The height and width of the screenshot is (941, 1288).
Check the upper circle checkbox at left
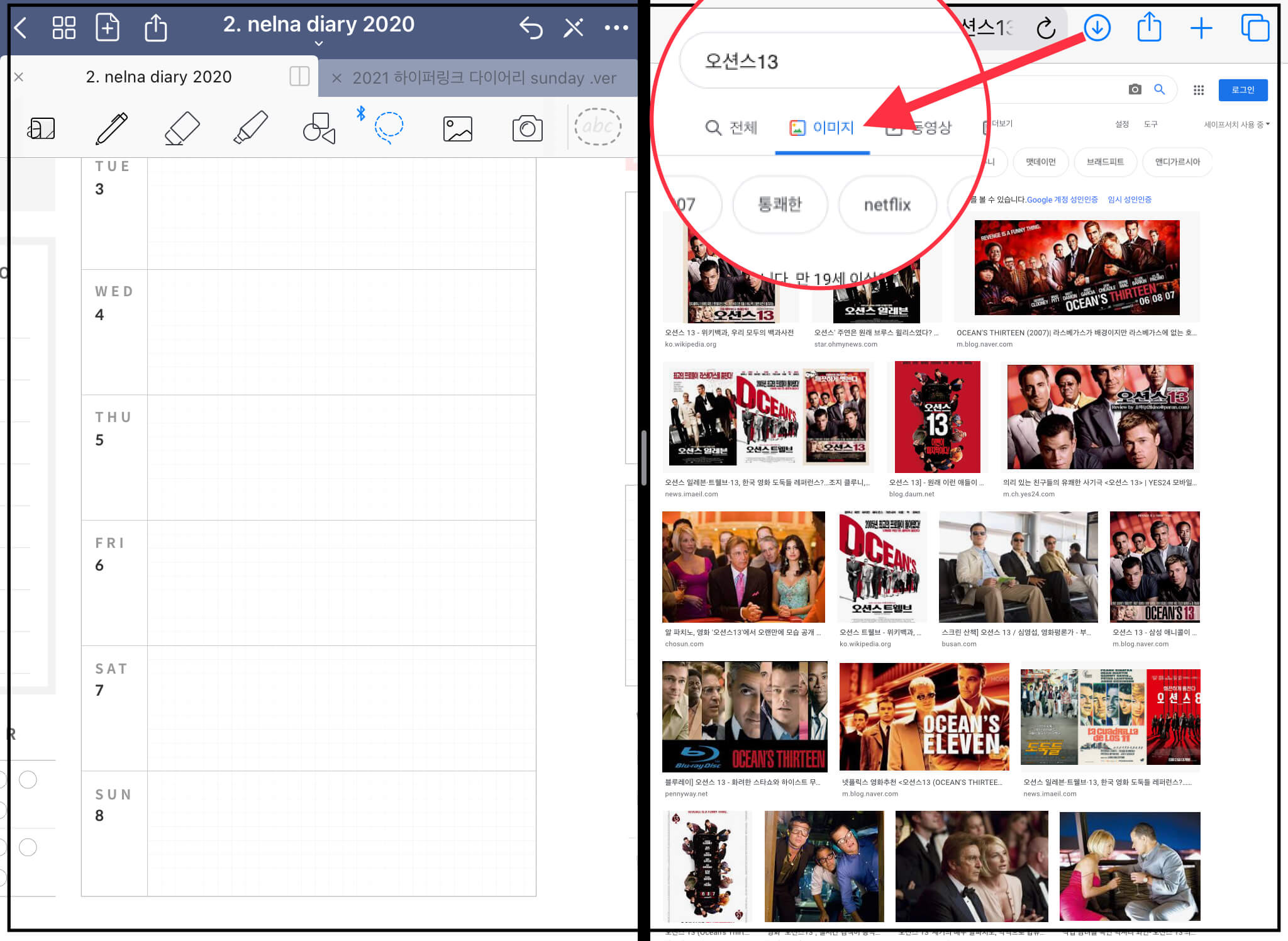(x=28, y=780)
